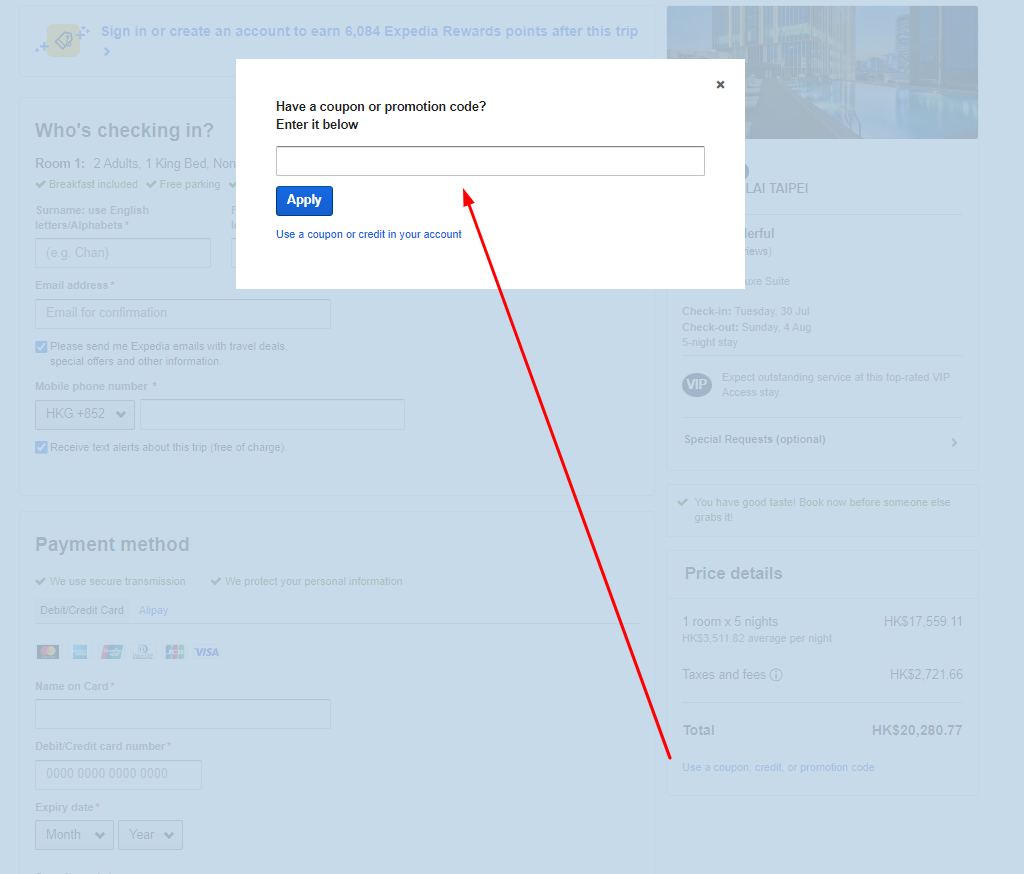Click the VIP Access badge icon

pyautogui.click(x=697, y=385)
